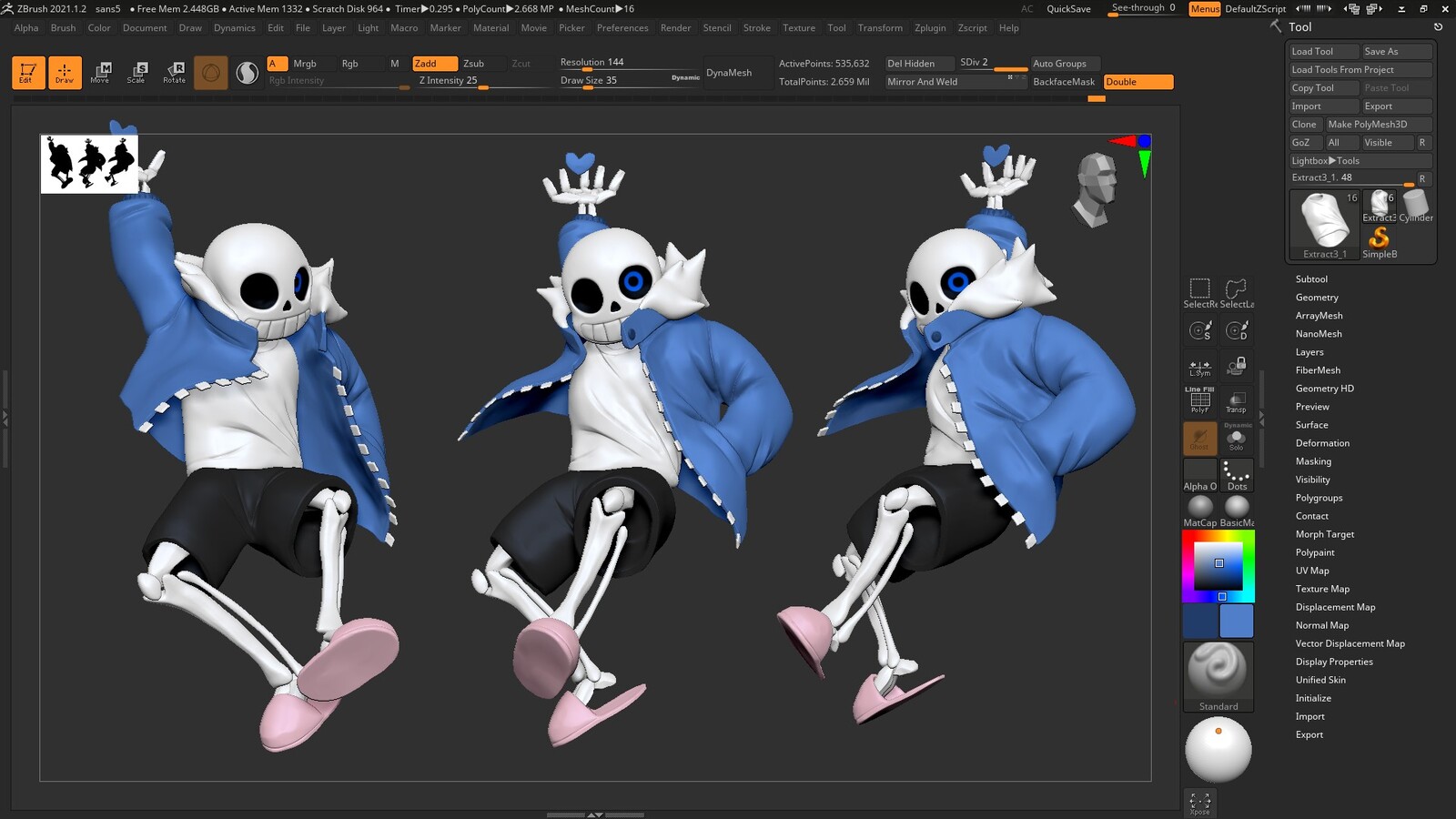Select the Scale tool
Screen dimensions: 1456x819
coord(136,73)
